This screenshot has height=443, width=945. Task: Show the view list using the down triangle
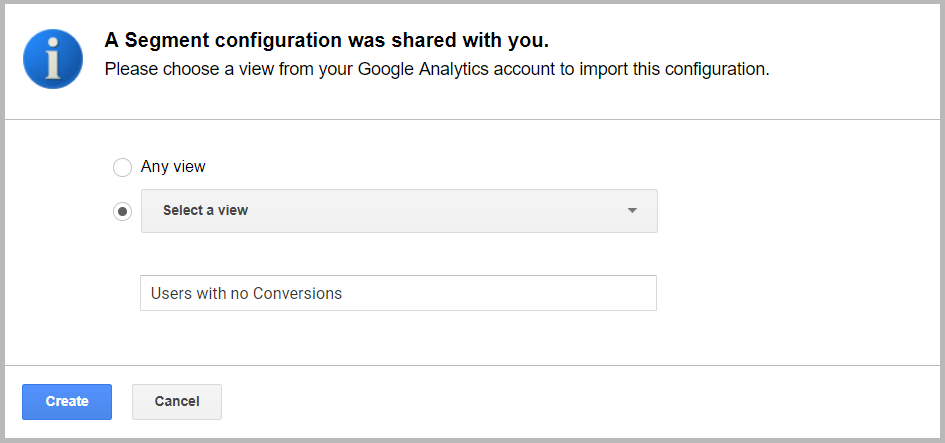632,211
